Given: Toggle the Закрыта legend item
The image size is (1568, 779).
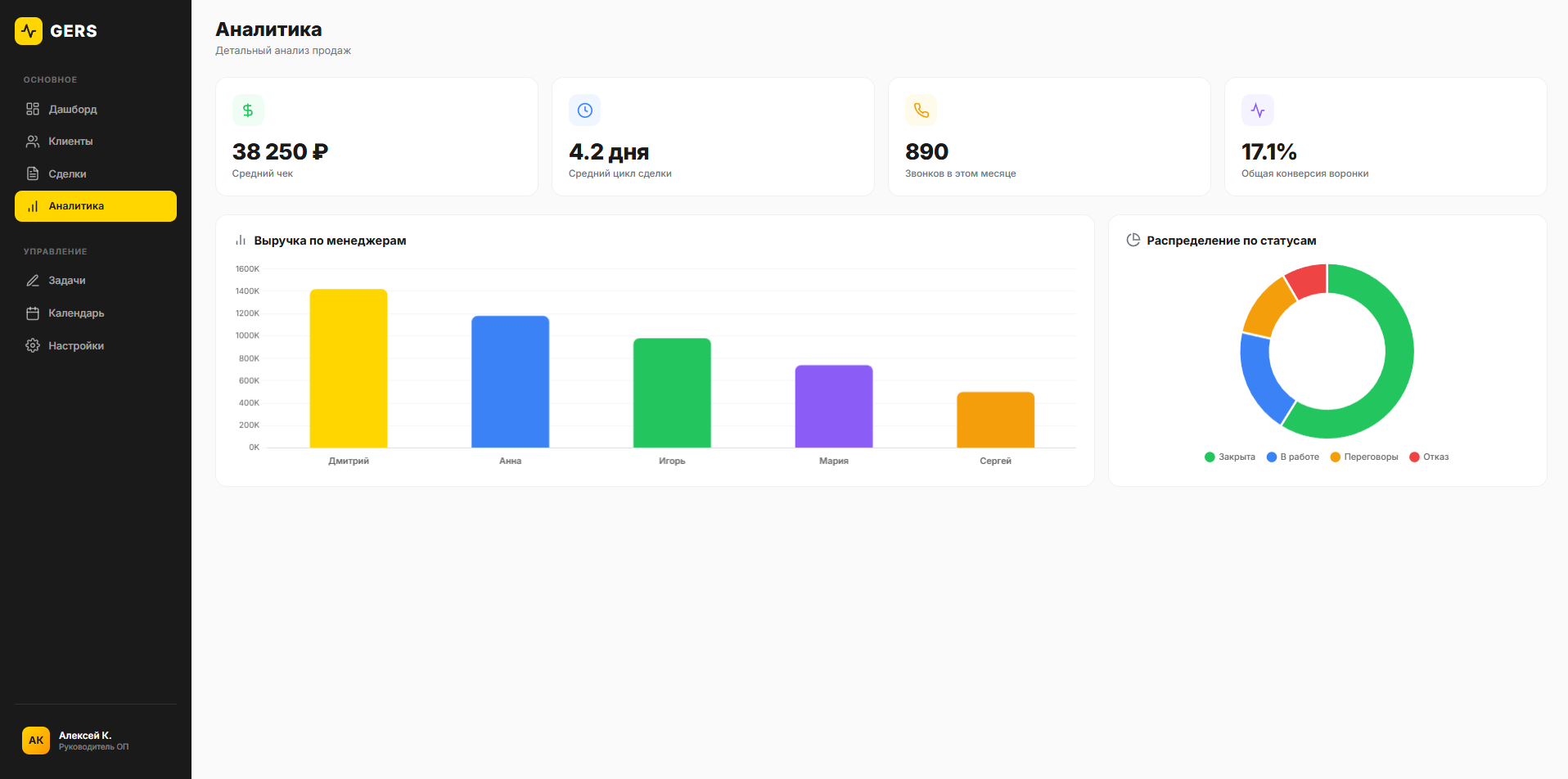Looking at the screenshot, I should [1229, 457].
